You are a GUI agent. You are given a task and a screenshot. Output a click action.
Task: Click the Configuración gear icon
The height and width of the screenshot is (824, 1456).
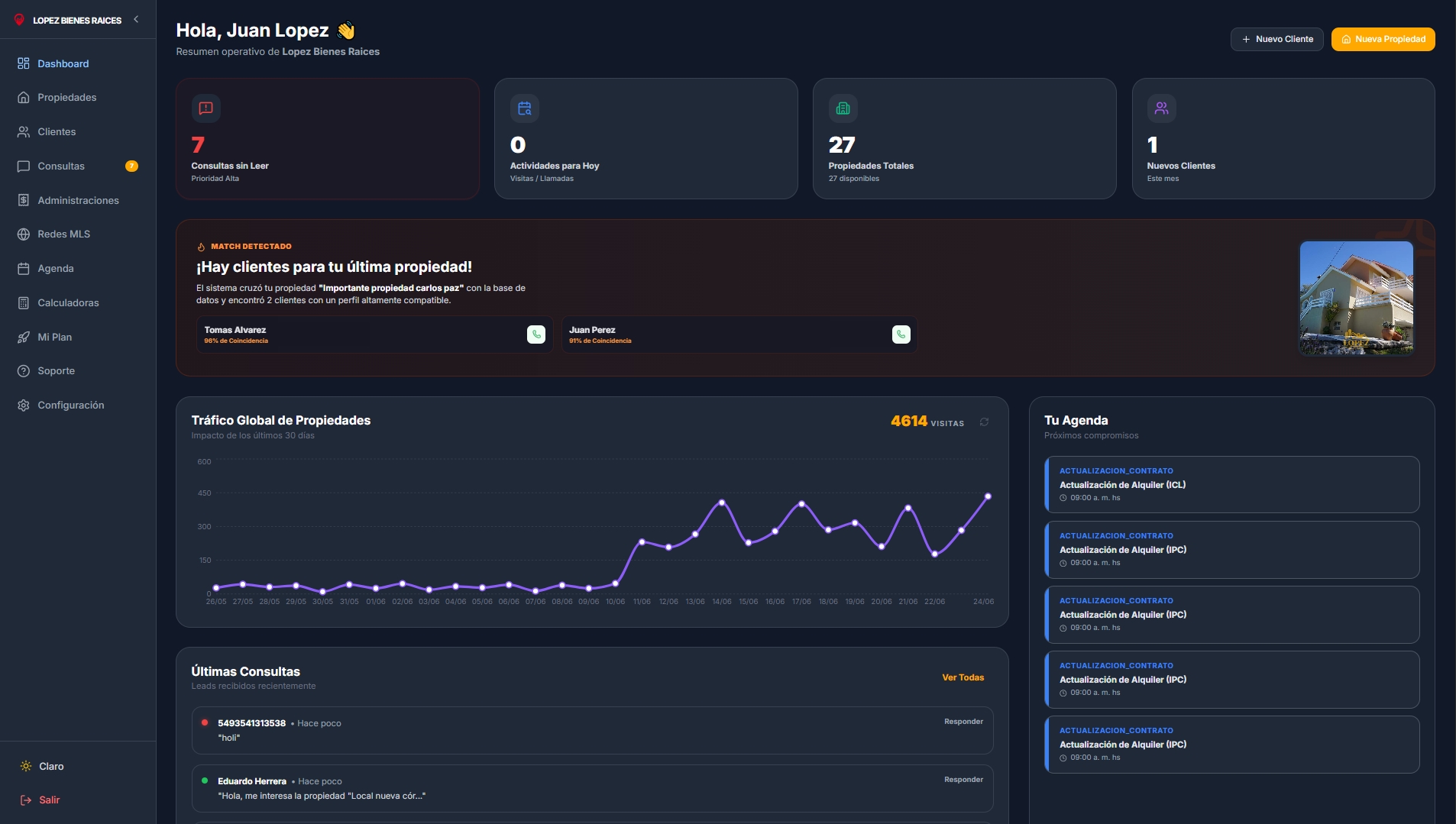[x=24, y=406]
